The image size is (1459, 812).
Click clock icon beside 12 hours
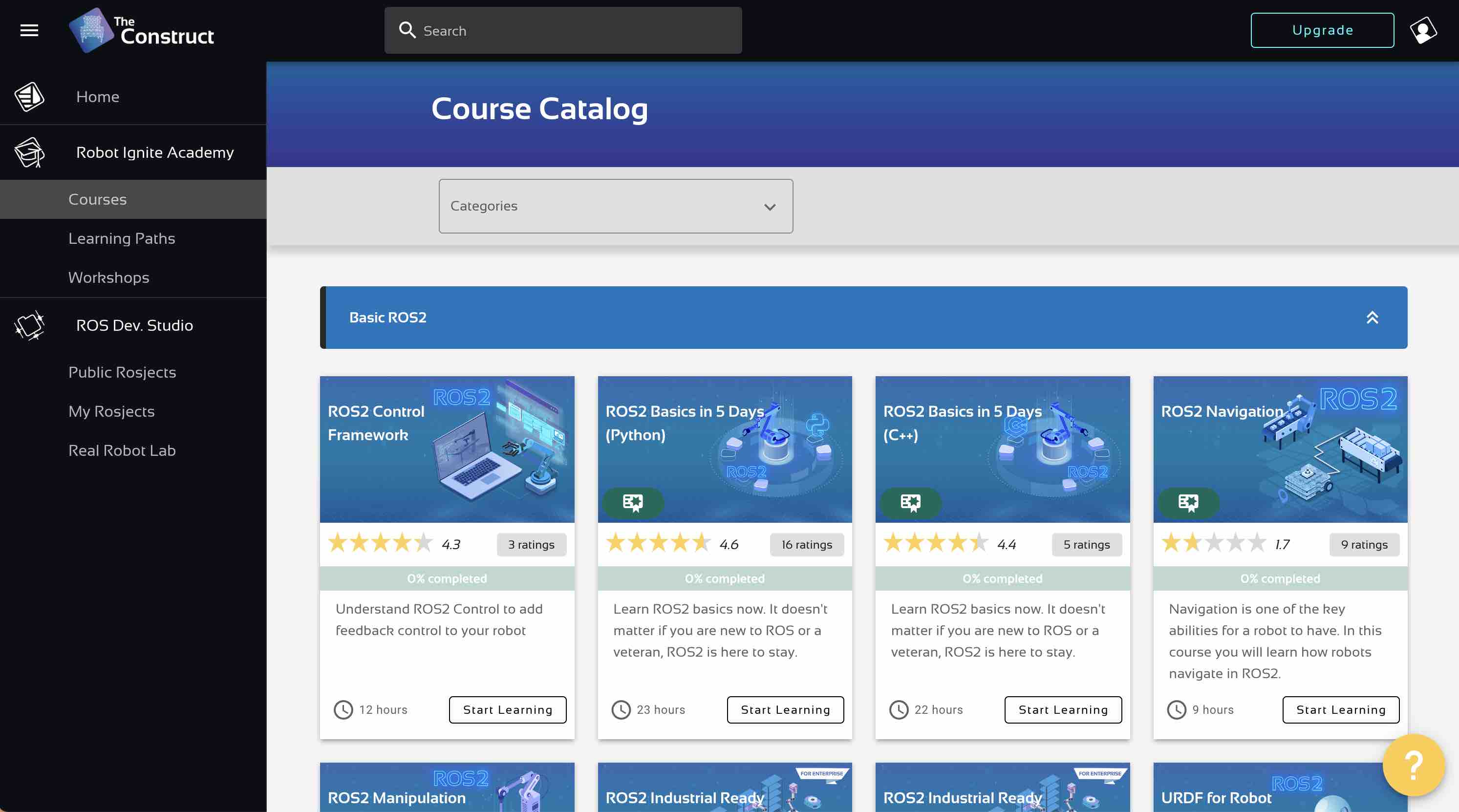[343, 710]
